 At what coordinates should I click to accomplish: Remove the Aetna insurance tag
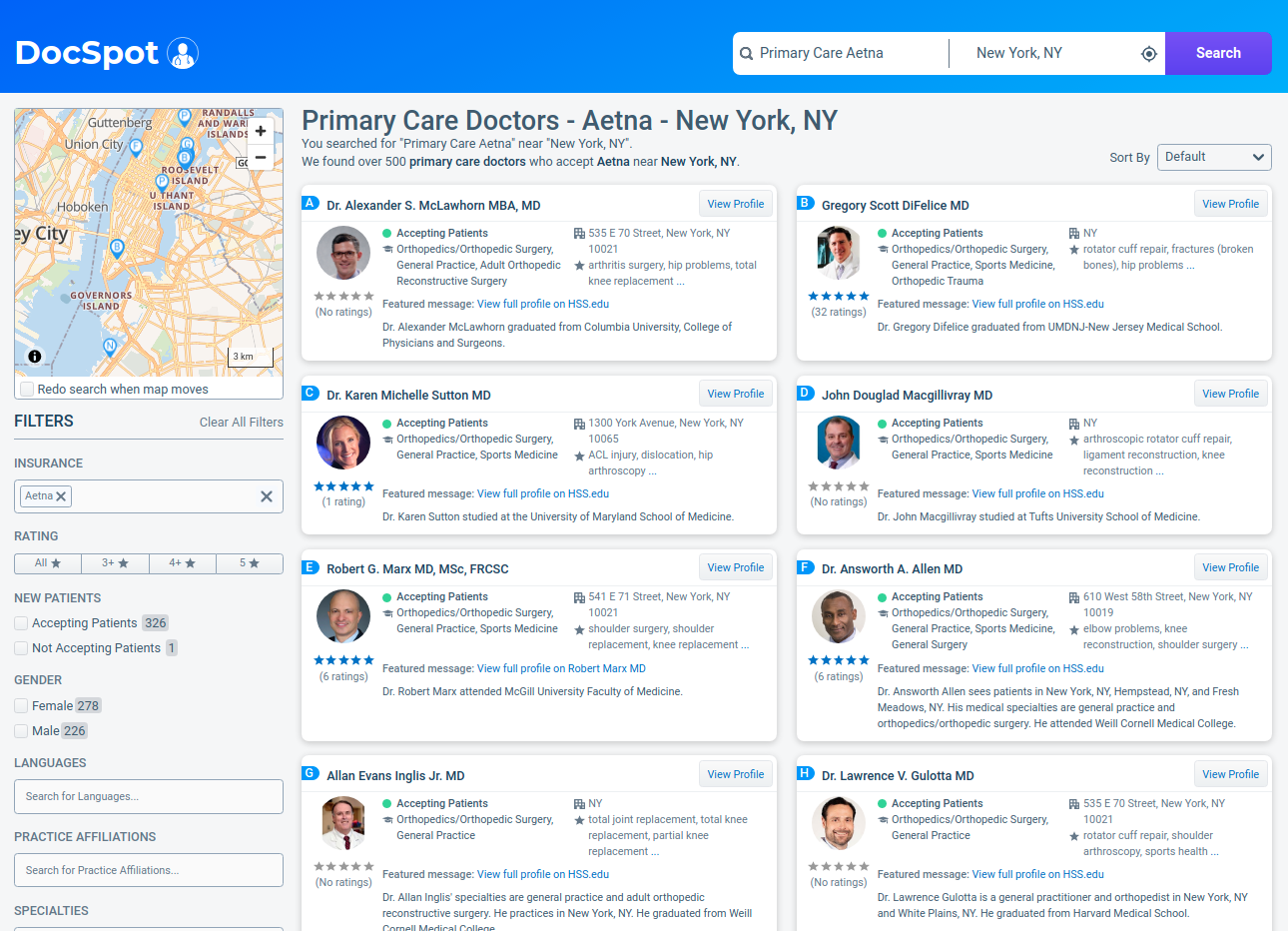coord(61,496)
